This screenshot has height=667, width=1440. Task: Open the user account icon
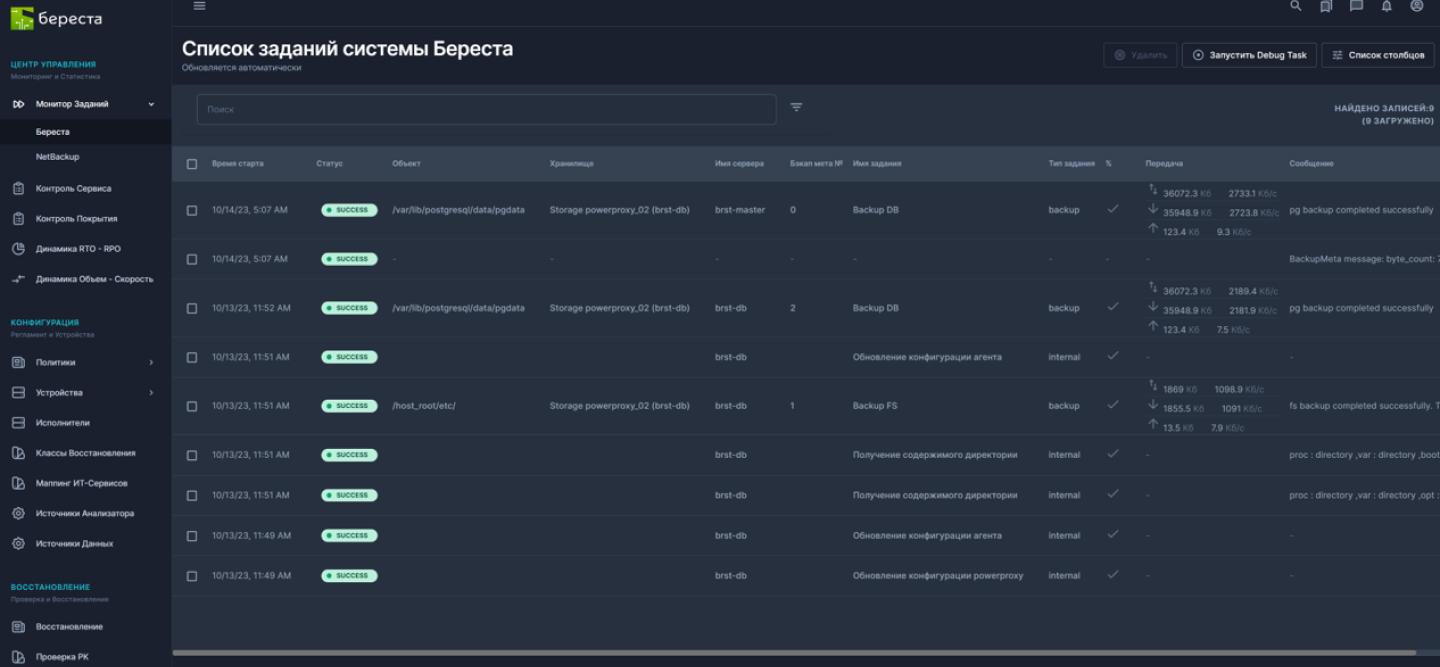(x=1416, y=6)
